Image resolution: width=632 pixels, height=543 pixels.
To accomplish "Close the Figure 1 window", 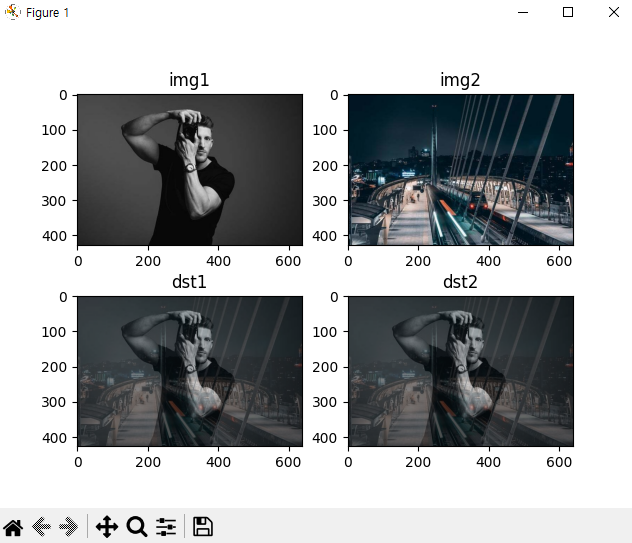I will [x=613, y=12].
